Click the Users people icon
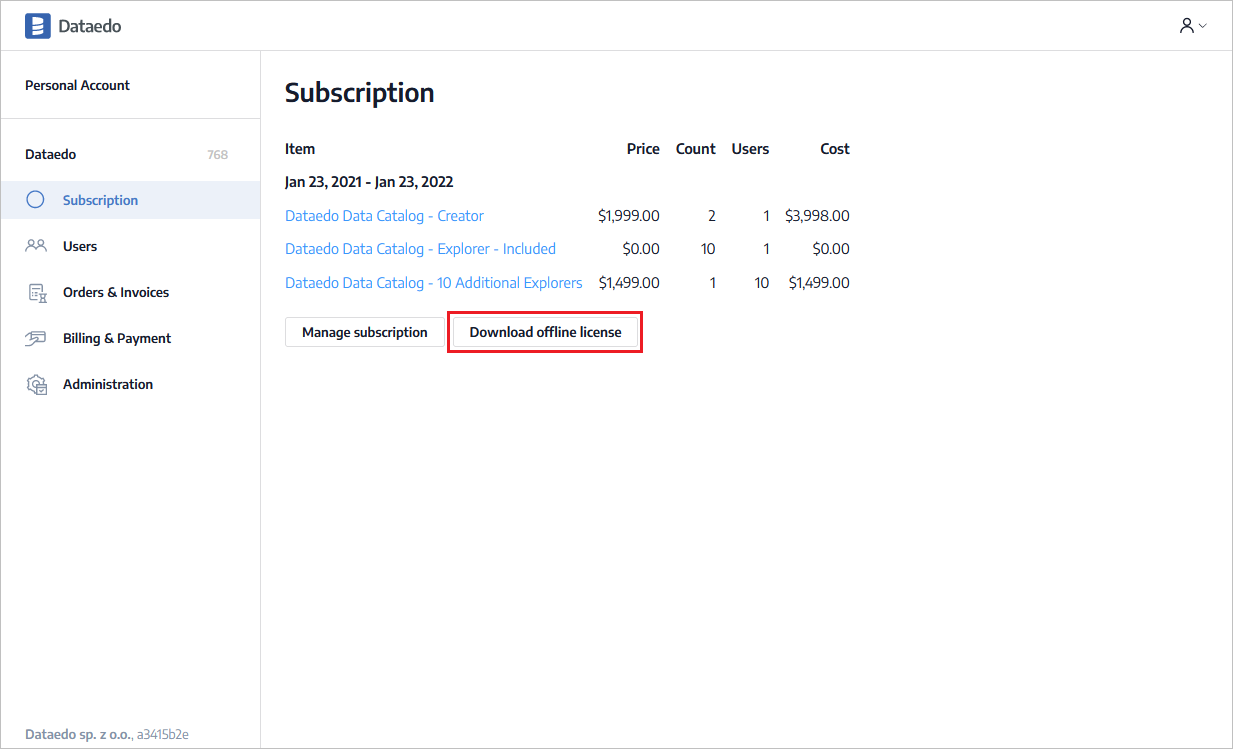1233x749 pixels. 36,246
